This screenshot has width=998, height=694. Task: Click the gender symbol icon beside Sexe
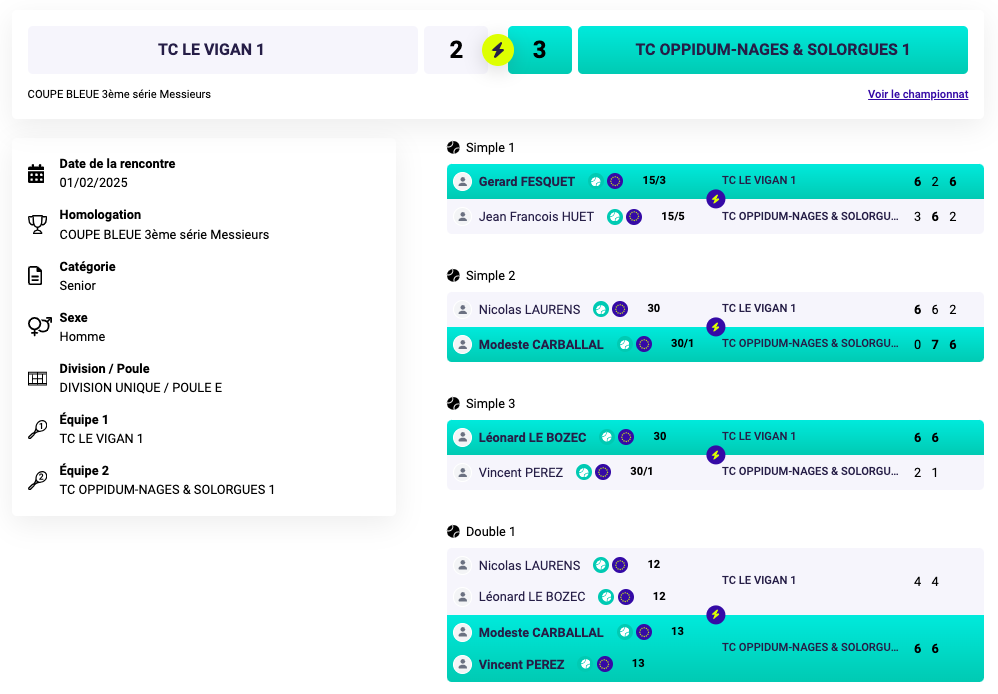click(39, 327)
